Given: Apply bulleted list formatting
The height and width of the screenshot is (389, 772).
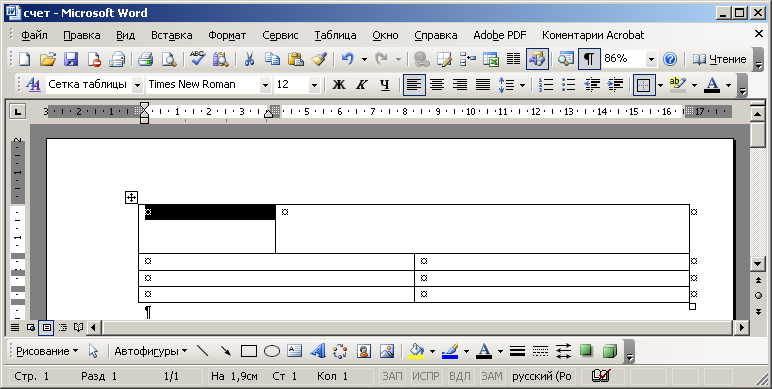Looking at the screenshot, I should pos(569,85).
